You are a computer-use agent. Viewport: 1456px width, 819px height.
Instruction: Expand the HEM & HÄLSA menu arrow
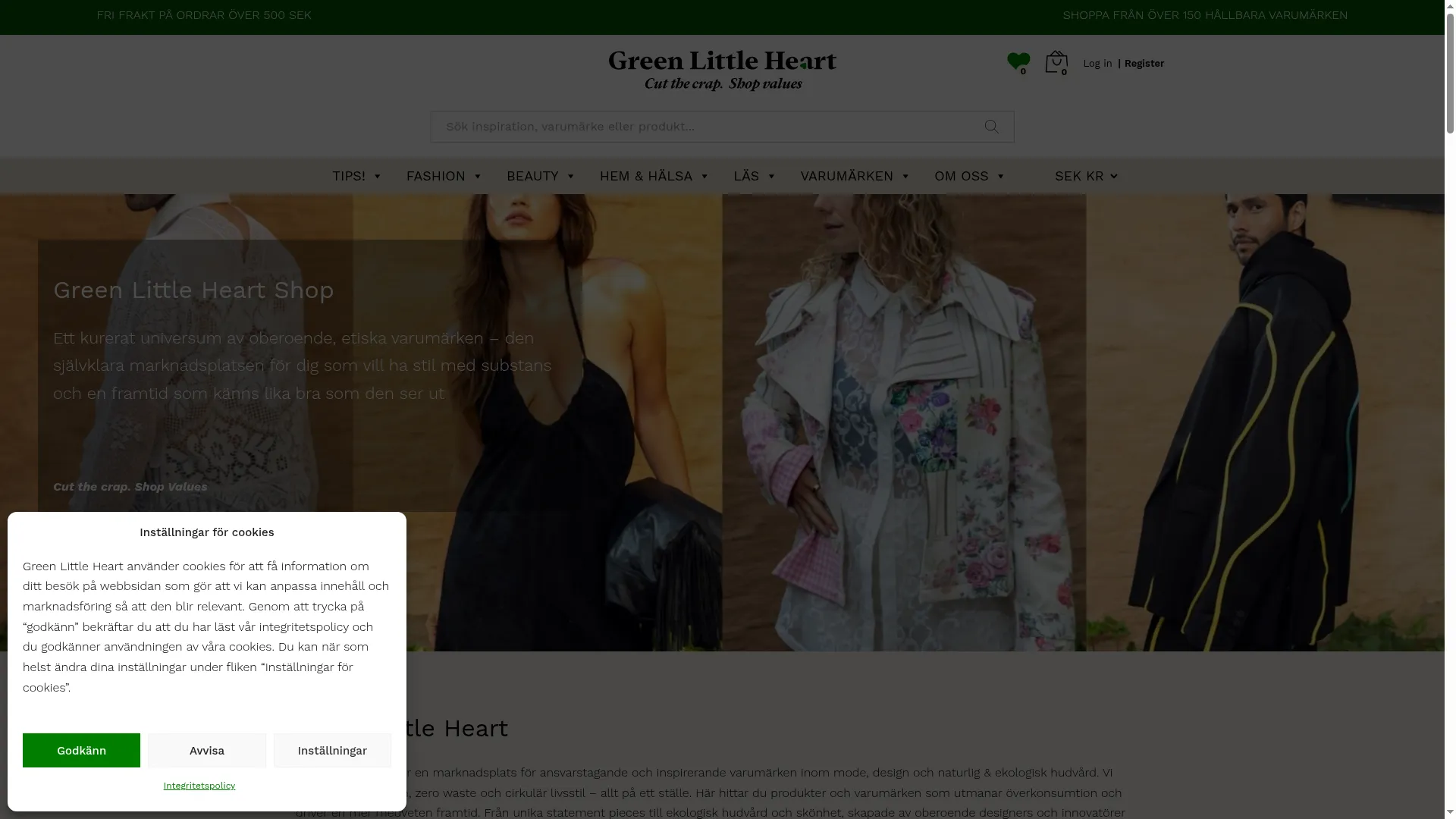(x=704, y=177)
